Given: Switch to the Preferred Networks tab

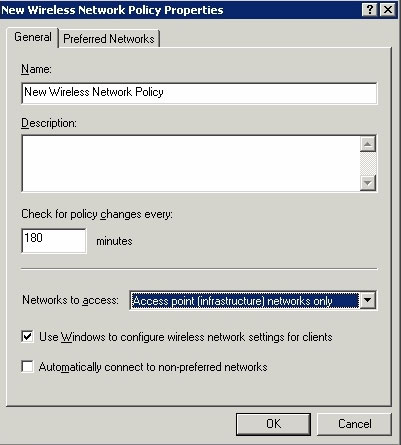Looking at the screenshot, I should click(109, 39).
